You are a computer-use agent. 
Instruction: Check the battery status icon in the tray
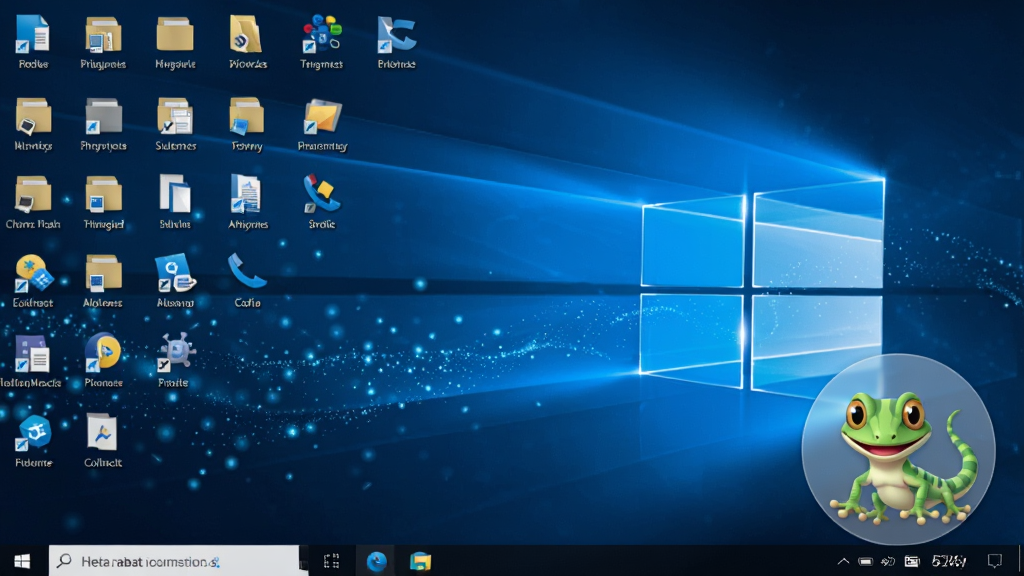point(865,561)
